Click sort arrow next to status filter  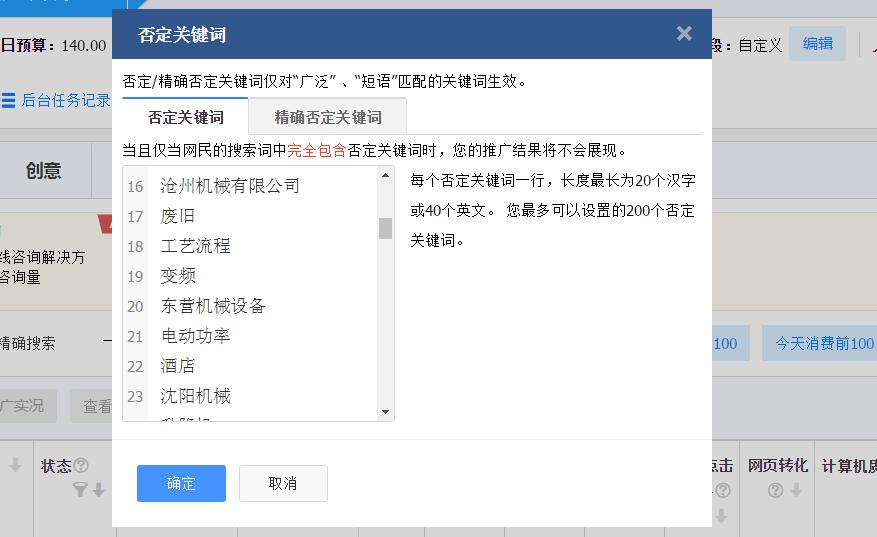click(x=99, y=490)
